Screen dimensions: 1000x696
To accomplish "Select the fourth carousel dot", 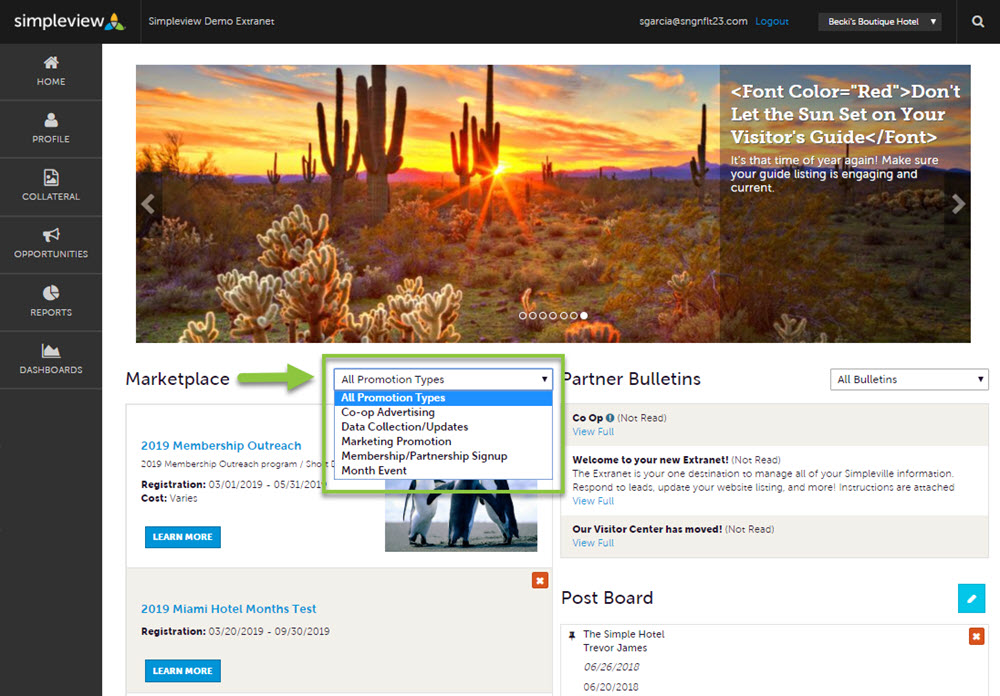I will 553,315.
